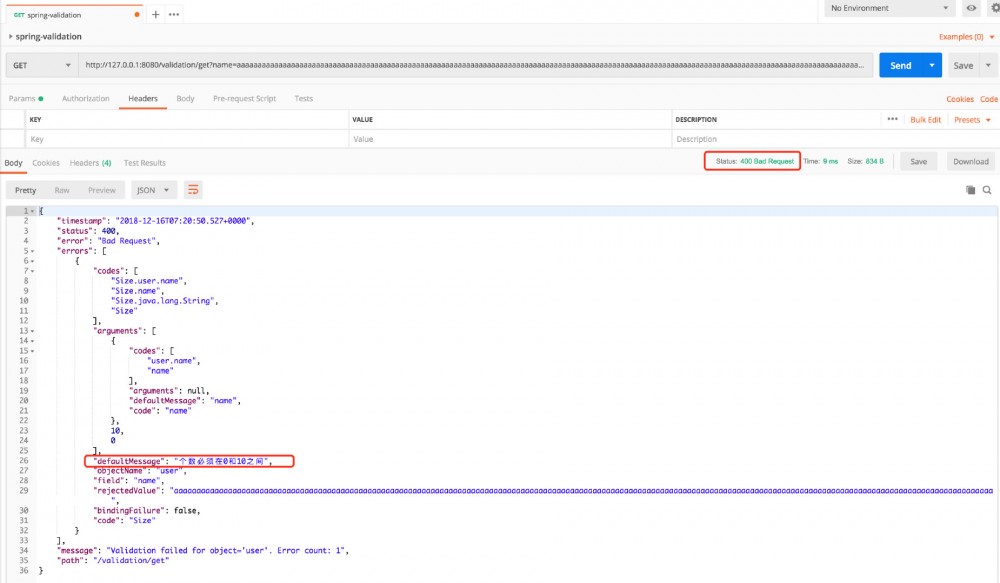Click the timestamp value on line 2

point(184,221)
